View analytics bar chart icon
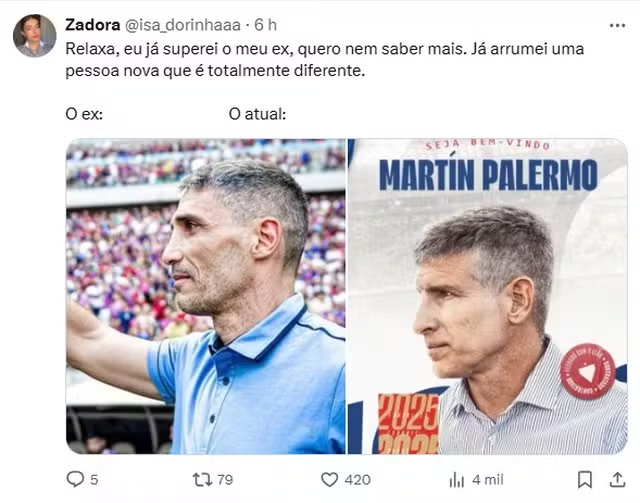This screenshot has width=640, height=503. tap(457, 480)
